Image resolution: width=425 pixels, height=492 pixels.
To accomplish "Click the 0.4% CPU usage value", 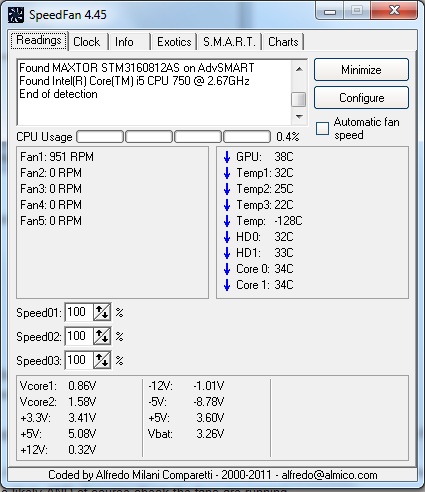I will 288,137.
